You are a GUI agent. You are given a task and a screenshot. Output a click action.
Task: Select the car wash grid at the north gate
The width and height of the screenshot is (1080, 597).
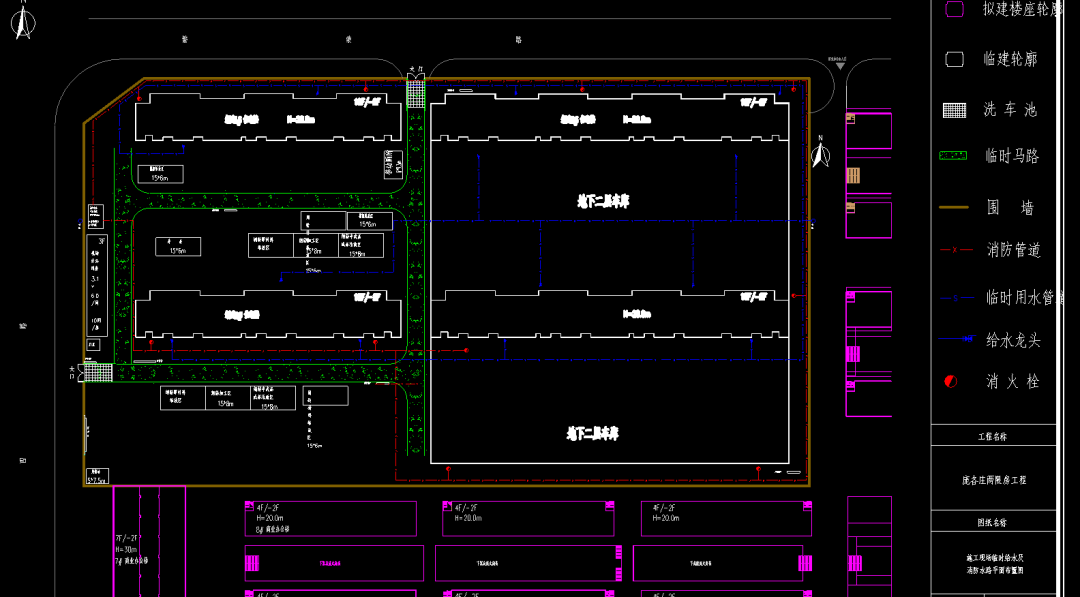tap(416, 92)
